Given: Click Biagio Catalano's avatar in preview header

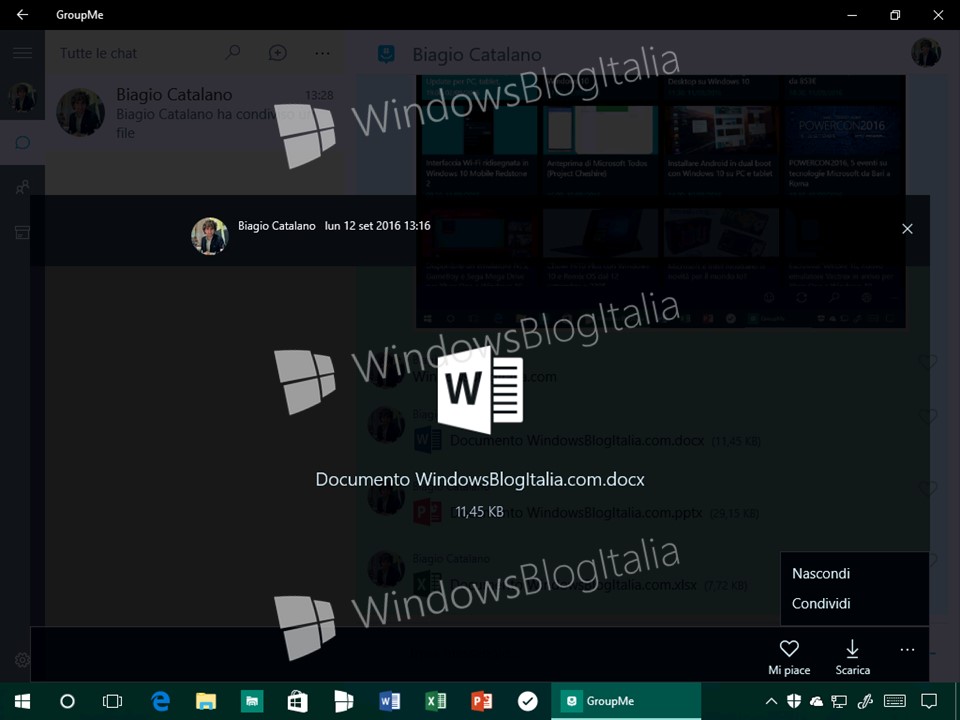Looking at the screenshot, I should tap(209, 236).
